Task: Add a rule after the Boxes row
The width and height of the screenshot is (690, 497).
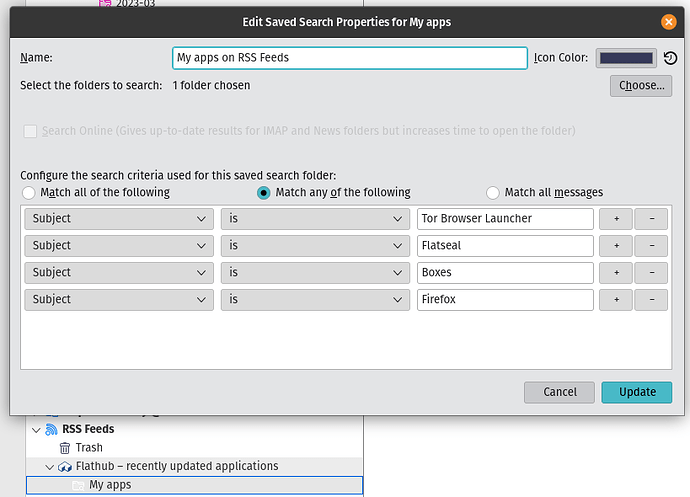Action: [616, 273]
